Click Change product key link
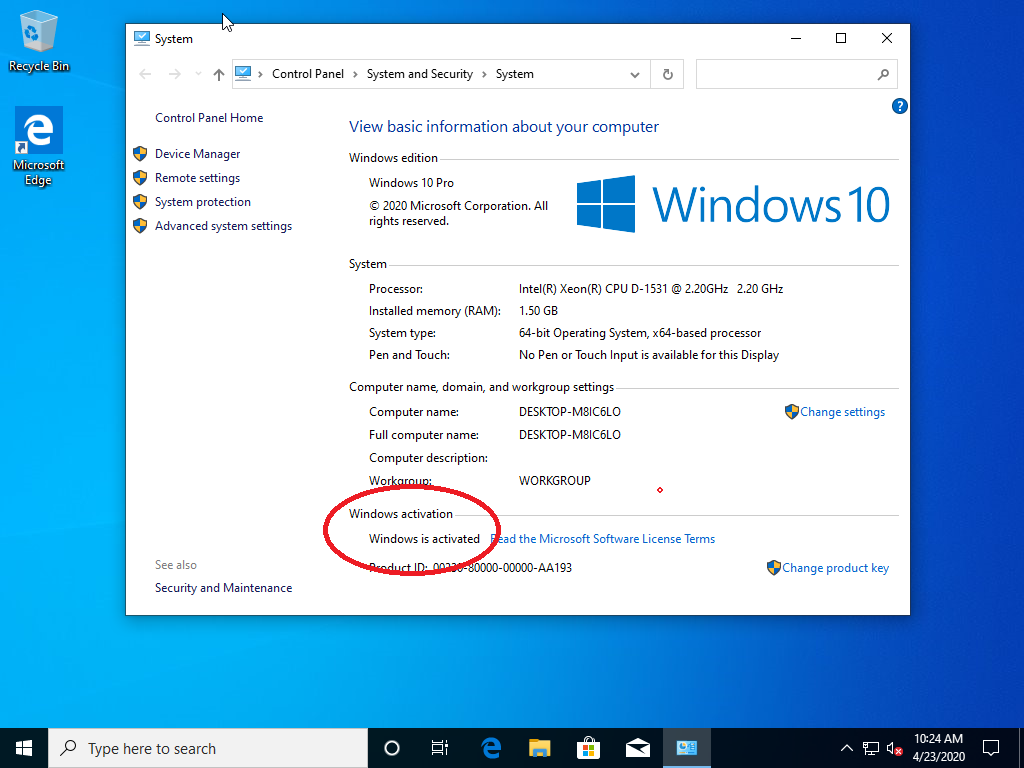This screenshot has height=768, width=1024. point(835,568)
